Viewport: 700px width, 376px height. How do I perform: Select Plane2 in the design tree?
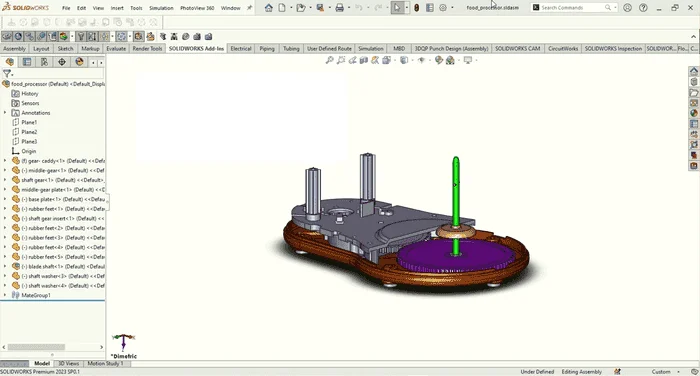[29, 132]
